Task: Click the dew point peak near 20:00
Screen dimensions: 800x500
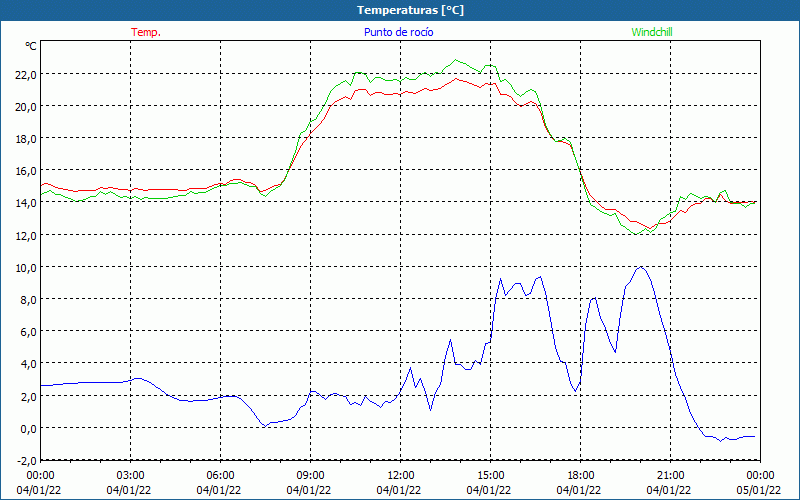Action: [x=640, y=267]
